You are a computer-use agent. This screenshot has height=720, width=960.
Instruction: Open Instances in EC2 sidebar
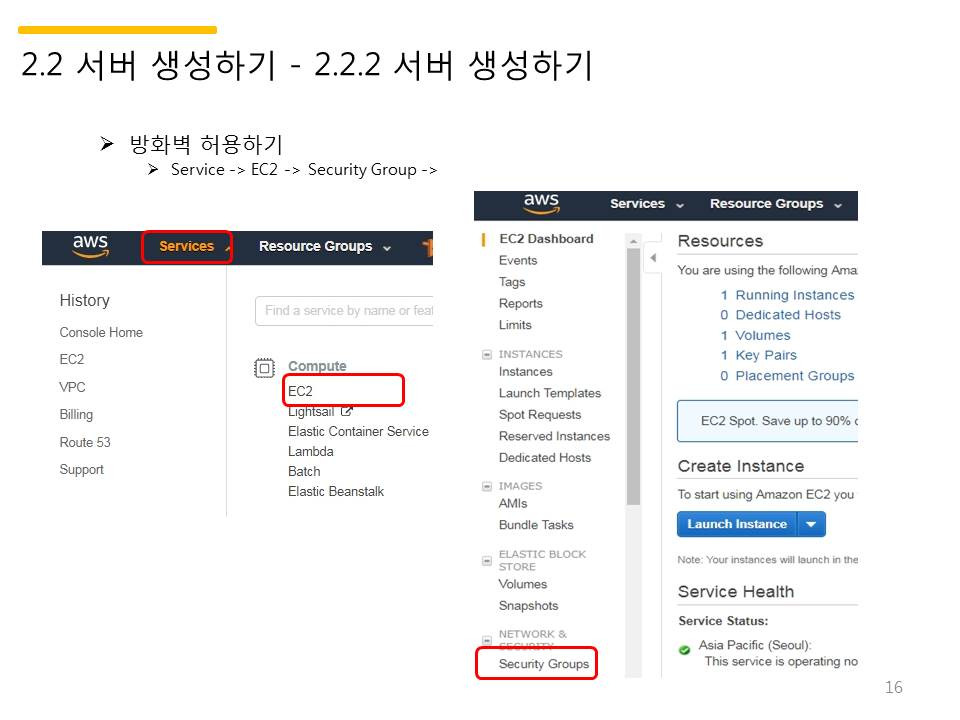[525, 372]
